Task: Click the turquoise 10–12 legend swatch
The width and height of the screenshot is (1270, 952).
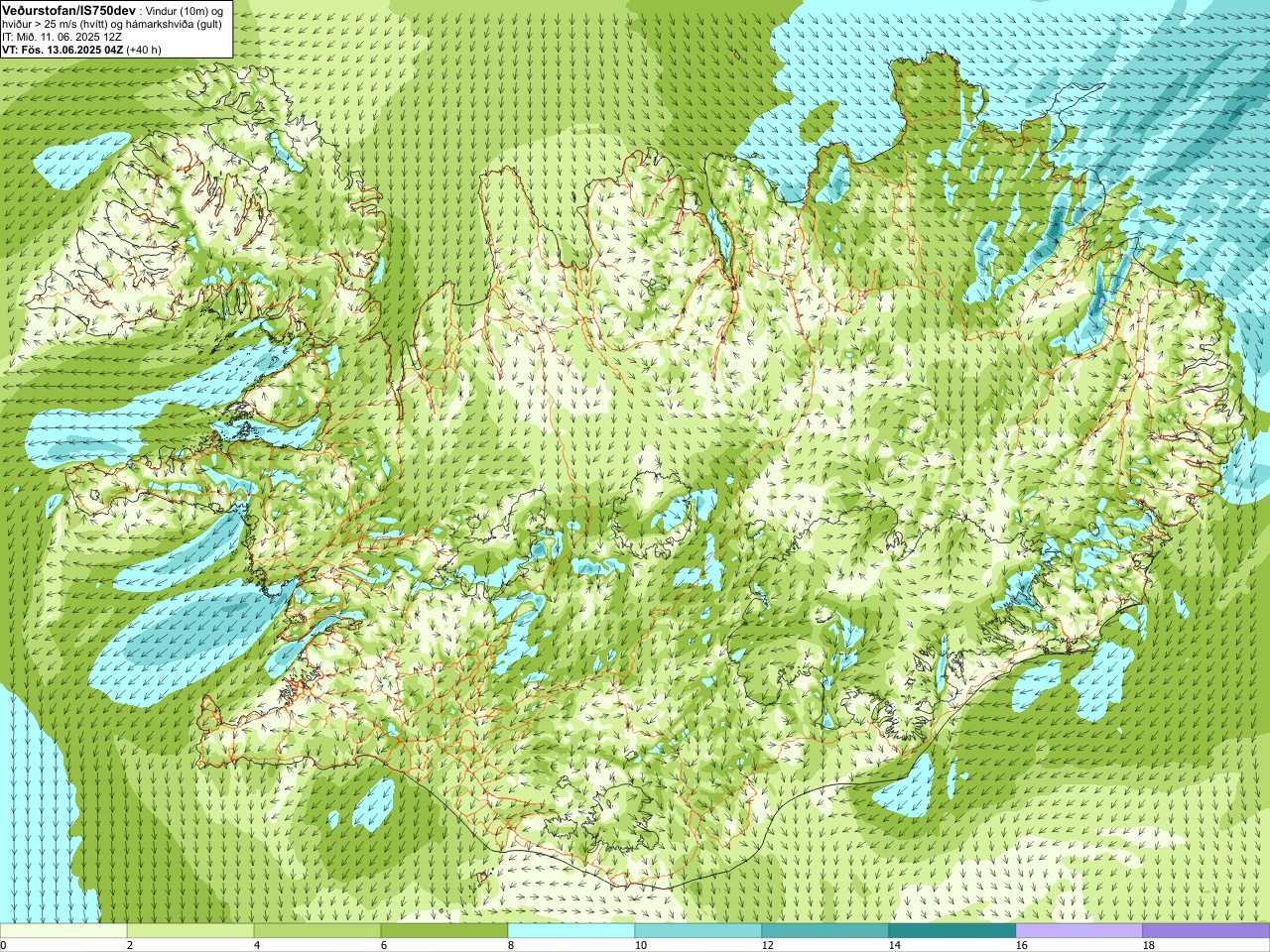Action: (x=698, y=931)
